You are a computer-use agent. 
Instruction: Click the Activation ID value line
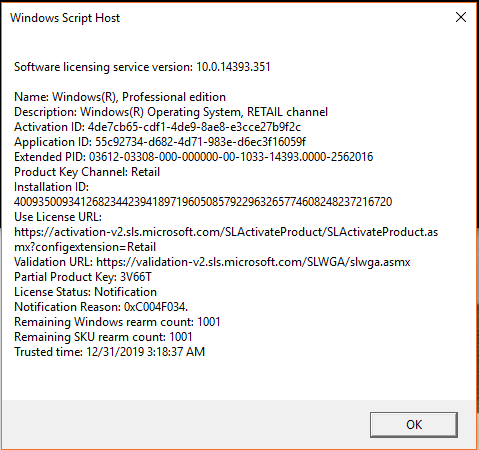pos(157,127)
